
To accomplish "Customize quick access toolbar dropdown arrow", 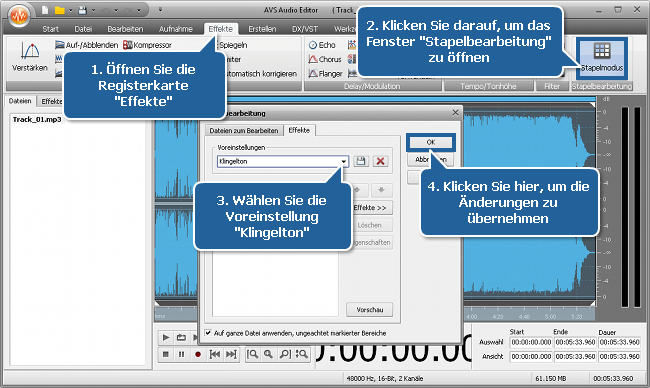I will click(160, 10).
